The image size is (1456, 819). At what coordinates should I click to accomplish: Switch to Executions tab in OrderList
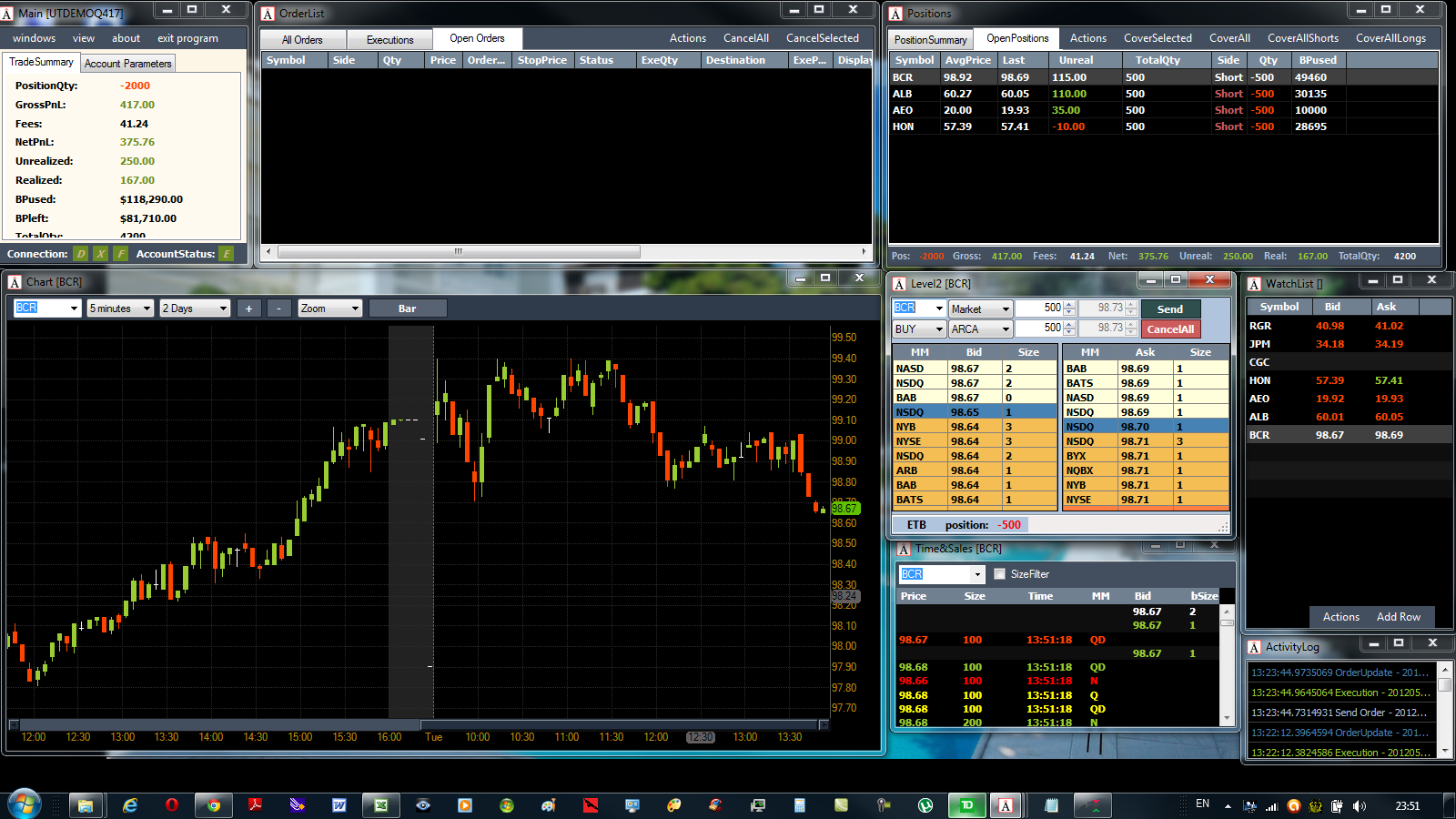point(389,40)
